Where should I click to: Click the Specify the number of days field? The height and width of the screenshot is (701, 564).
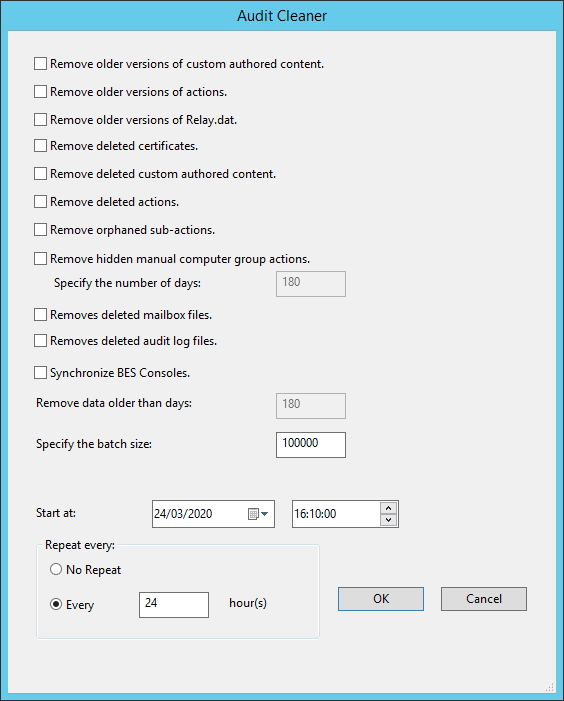pos(311,283)
